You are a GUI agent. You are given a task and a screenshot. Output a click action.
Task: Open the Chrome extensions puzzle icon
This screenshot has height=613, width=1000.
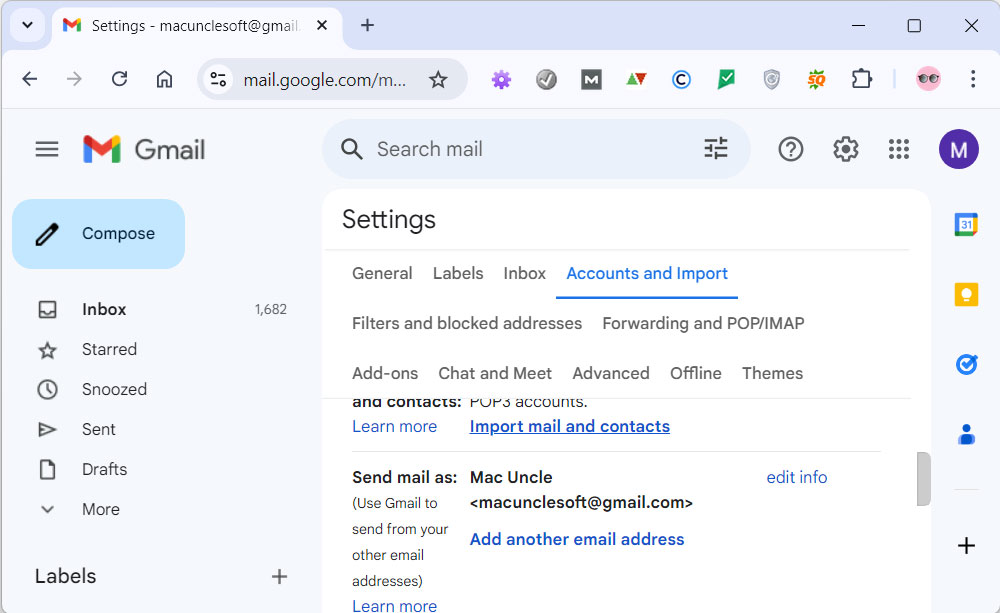click(x=861, y=78)
